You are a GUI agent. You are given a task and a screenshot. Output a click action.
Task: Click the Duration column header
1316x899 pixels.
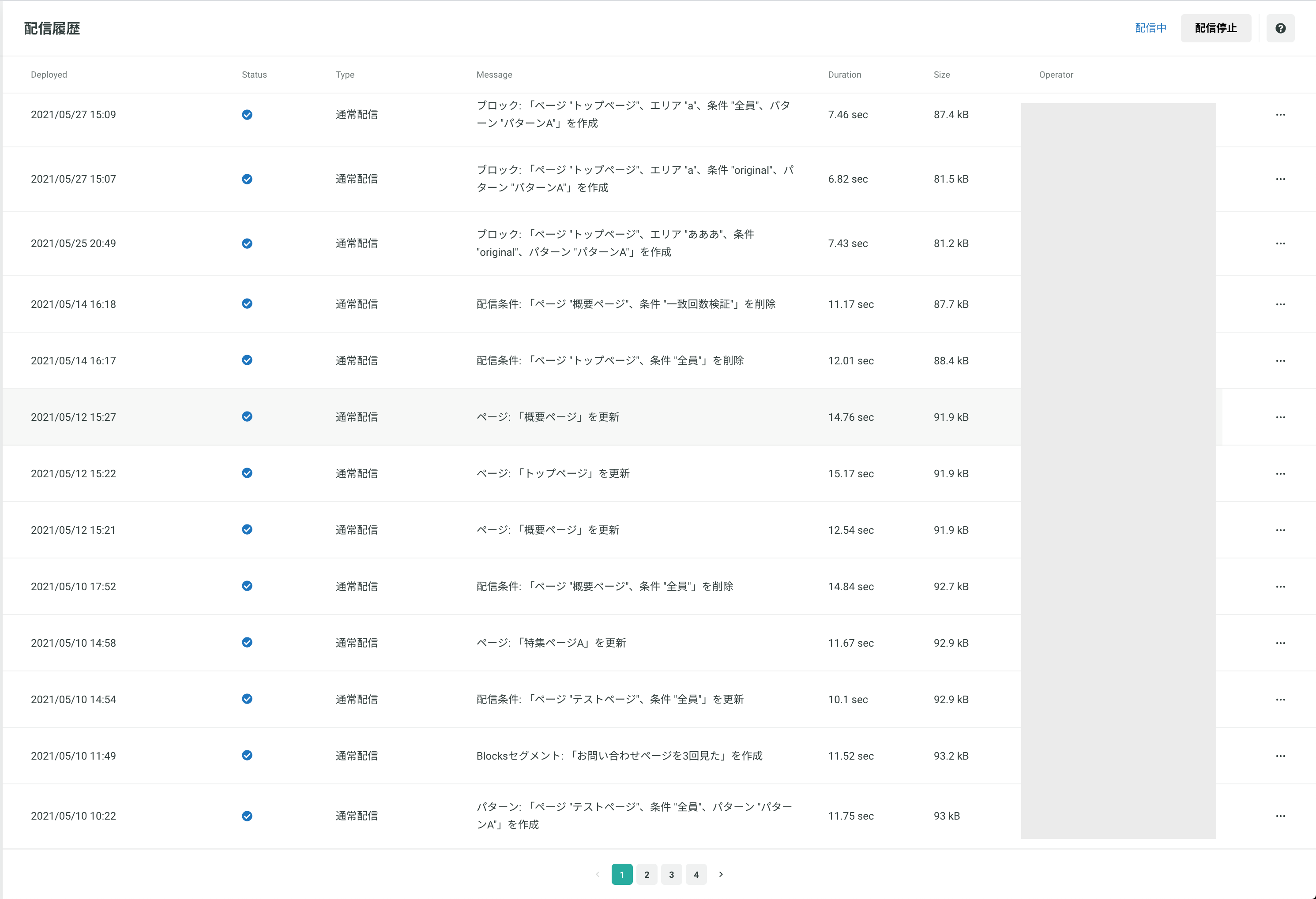click(x=844, y=75)
